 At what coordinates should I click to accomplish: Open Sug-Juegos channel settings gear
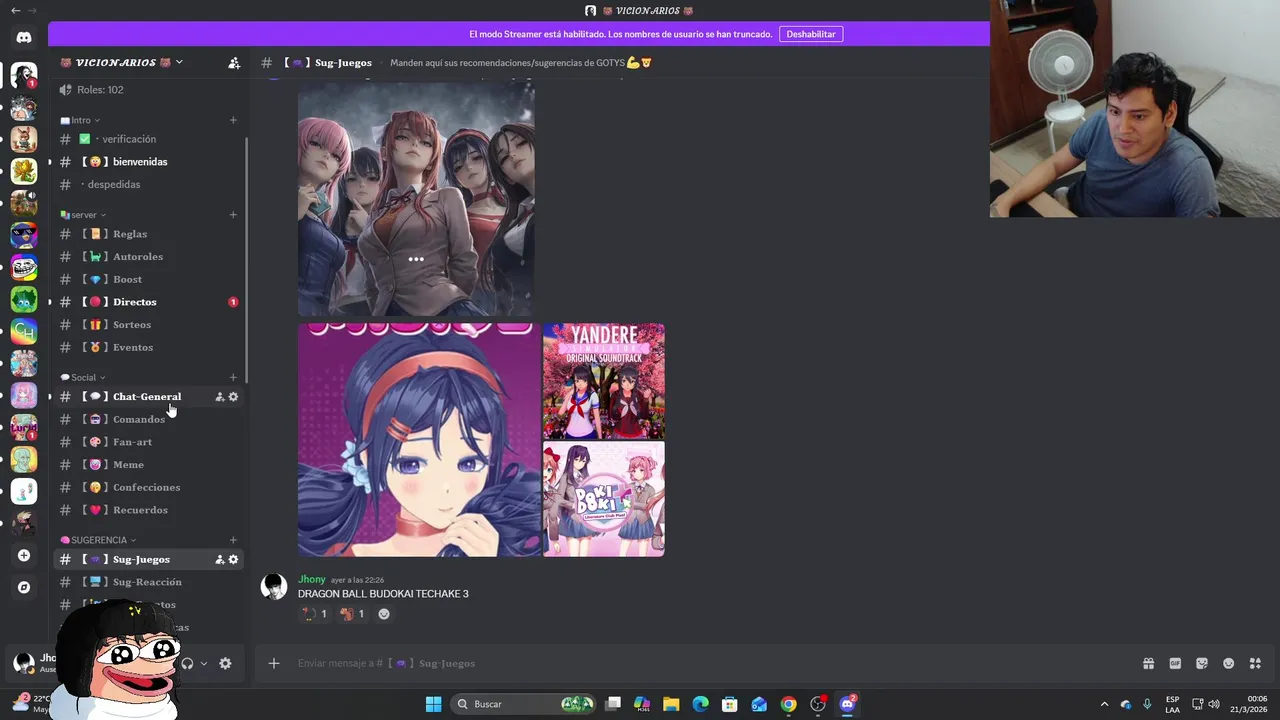(233, 559)
